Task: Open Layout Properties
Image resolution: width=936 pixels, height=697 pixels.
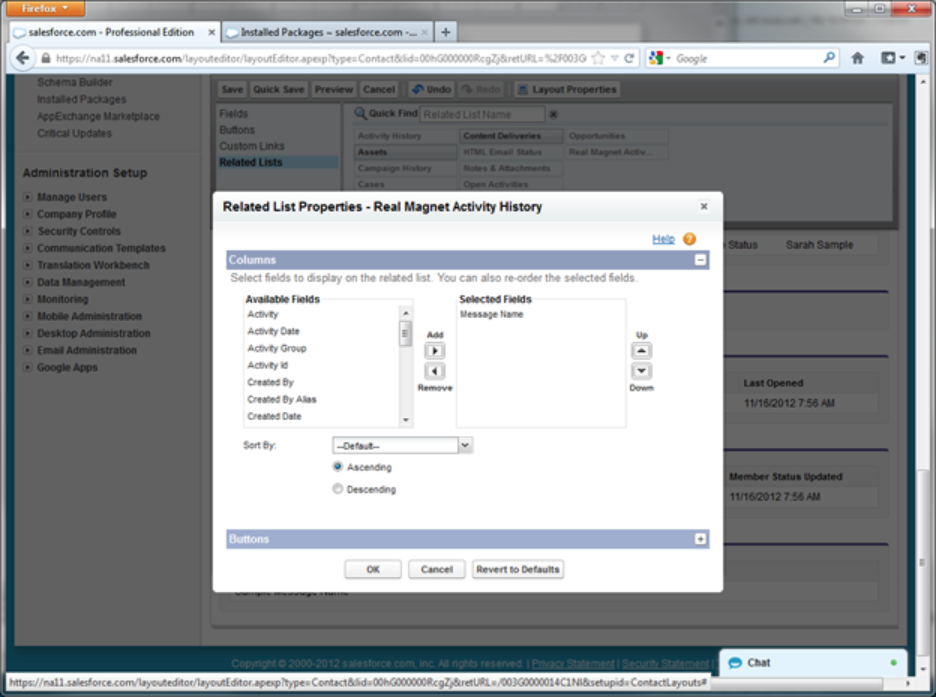Action: [x=566, y=90]
